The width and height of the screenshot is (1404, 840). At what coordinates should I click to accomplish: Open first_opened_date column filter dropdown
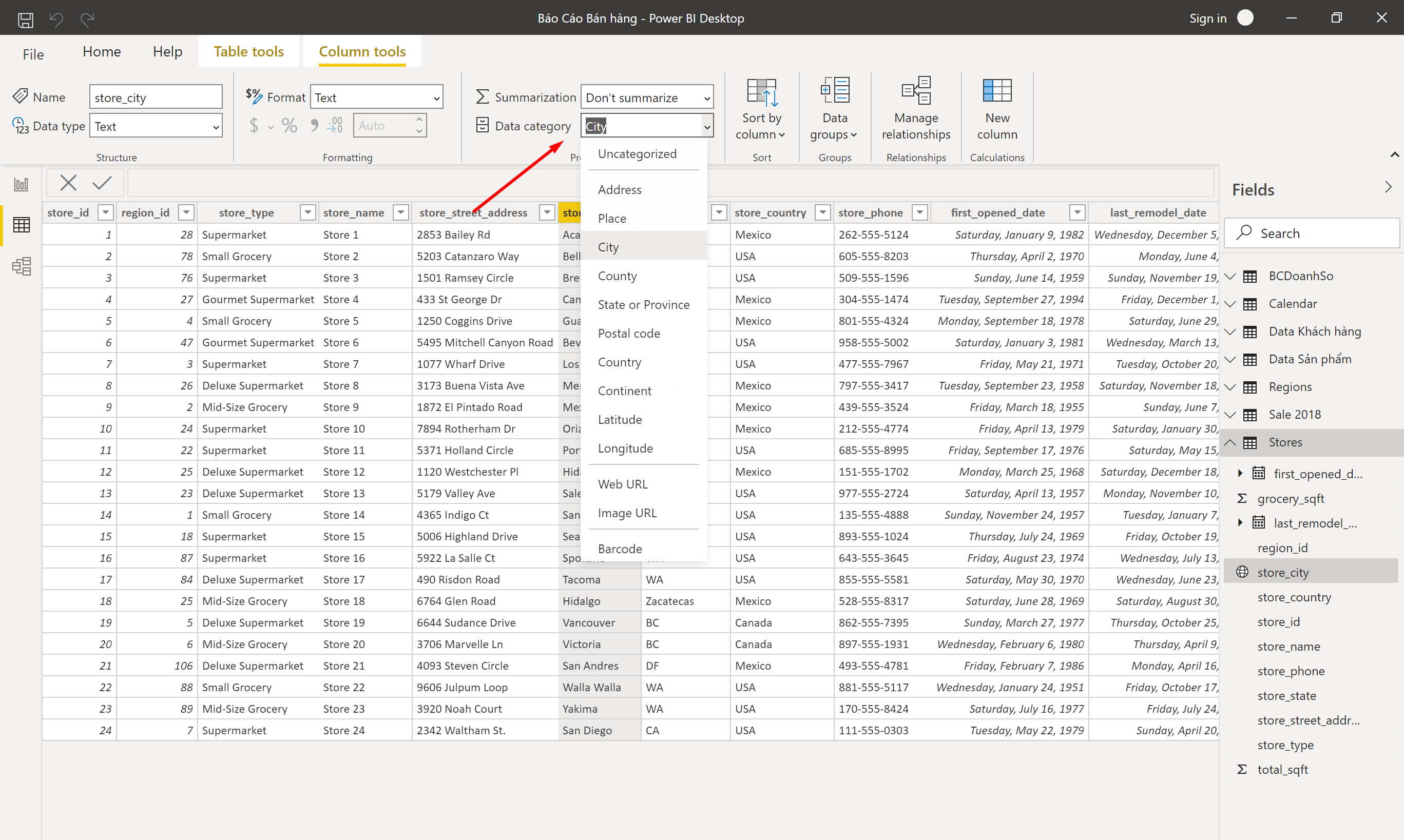pyautogui.click(x=1078, y=213)
